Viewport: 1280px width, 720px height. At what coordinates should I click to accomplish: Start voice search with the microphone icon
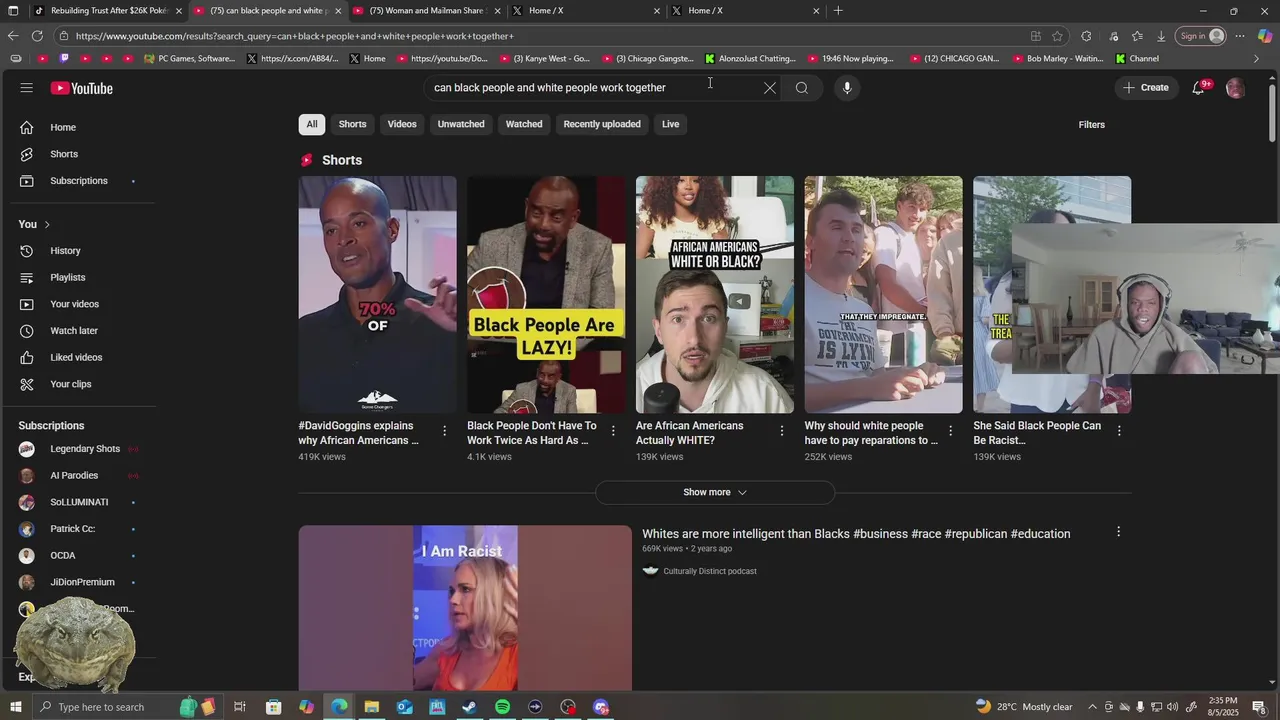[847, 88]
